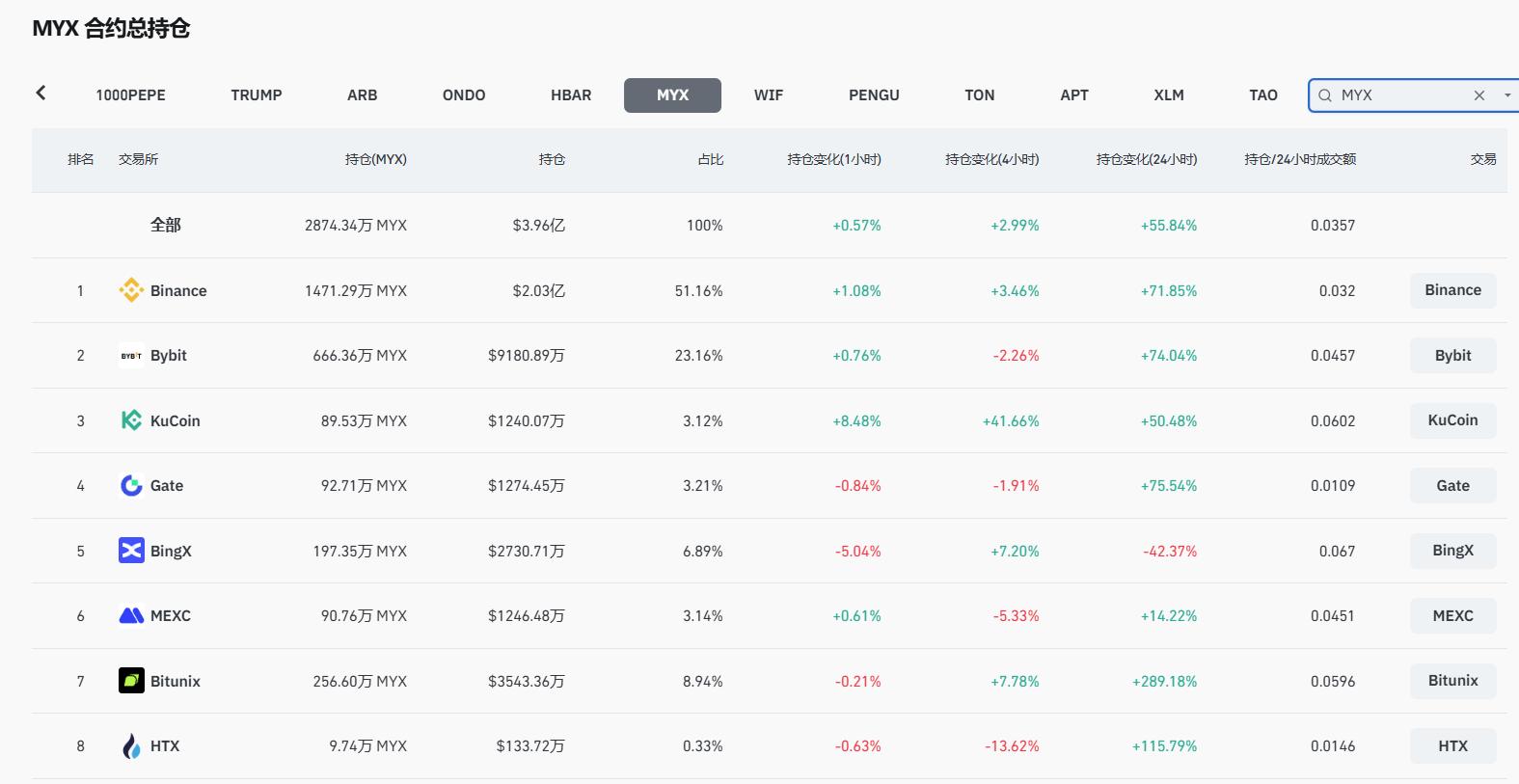Screen dimensions: 1519x784
Task: Click the BingX logo icon
Action: coord(131,551)
